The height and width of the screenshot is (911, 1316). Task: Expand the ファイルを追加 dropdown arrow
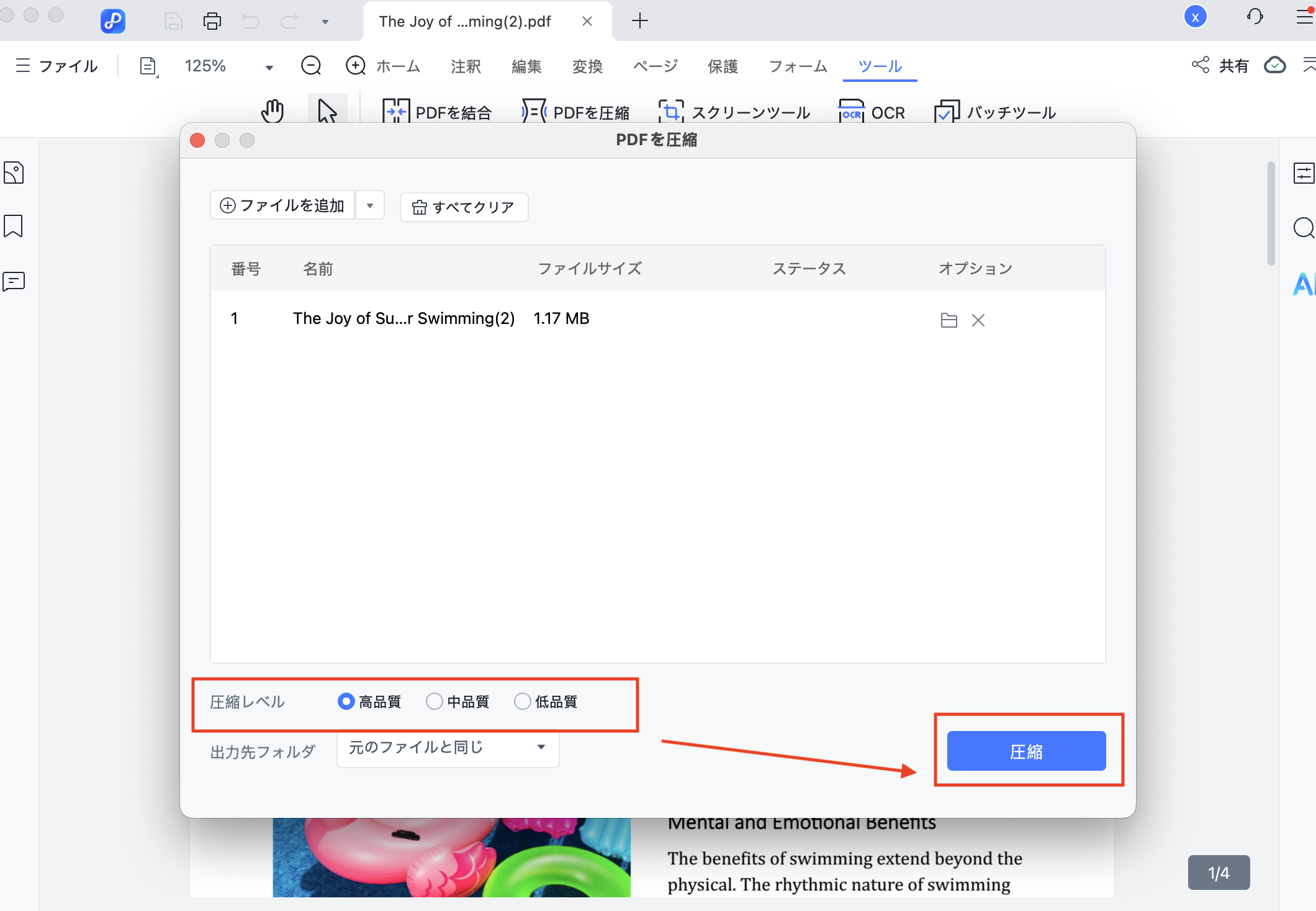pyautogui.click(x=370, y=205)
